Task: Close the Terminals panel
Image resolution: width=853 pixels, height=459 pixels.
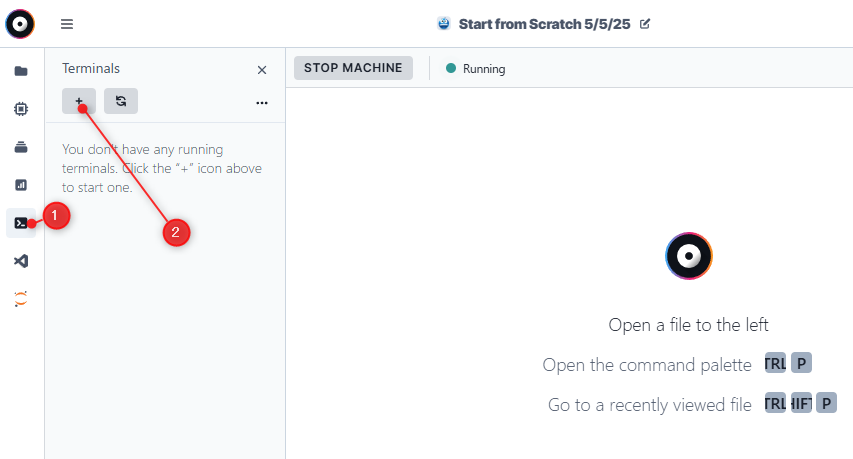Action: click(x=262, y=70)
